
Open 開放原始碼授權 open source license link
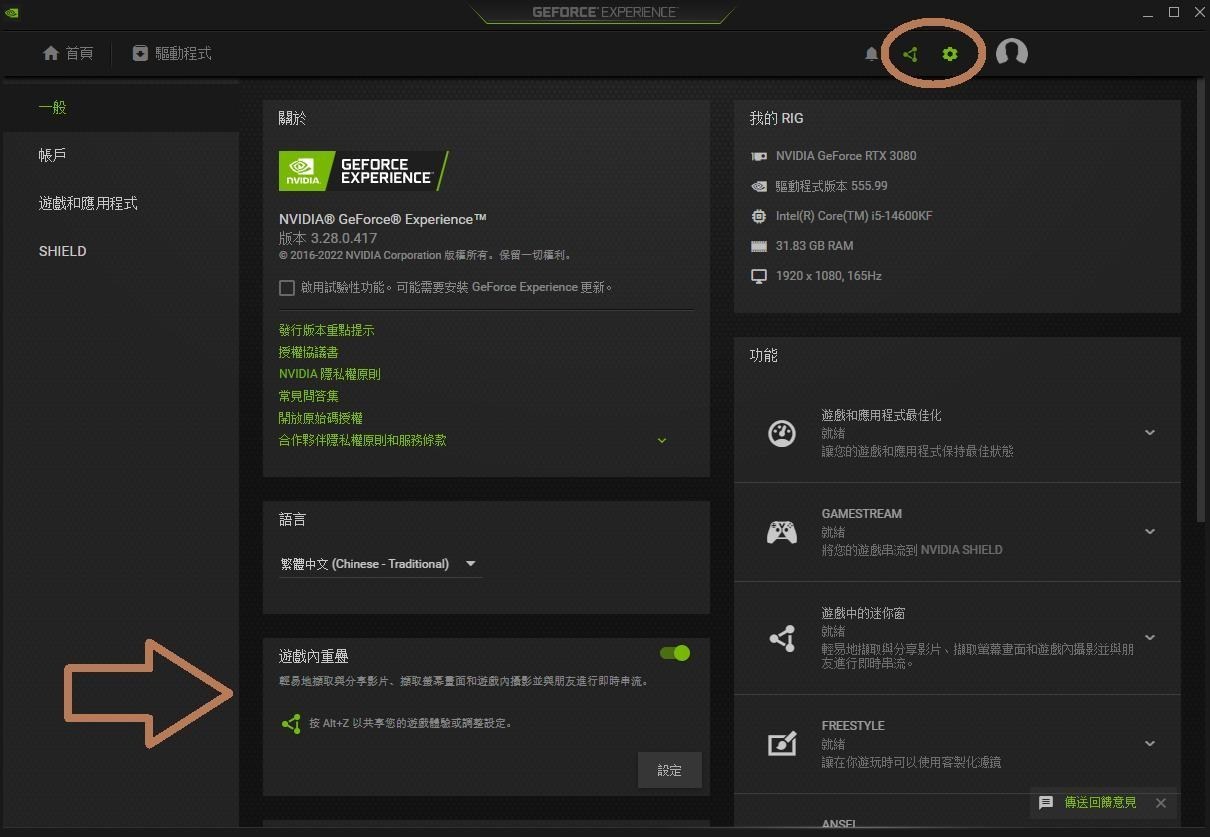coord(321,418)
